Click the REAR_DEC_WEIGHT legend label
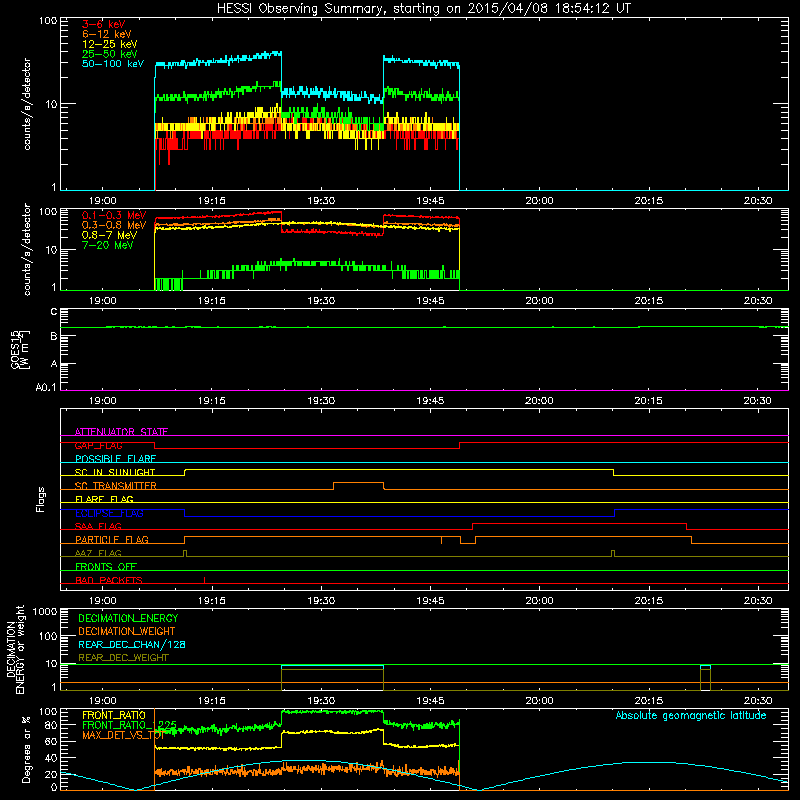 pyautogui.click(x=123, y=658)
